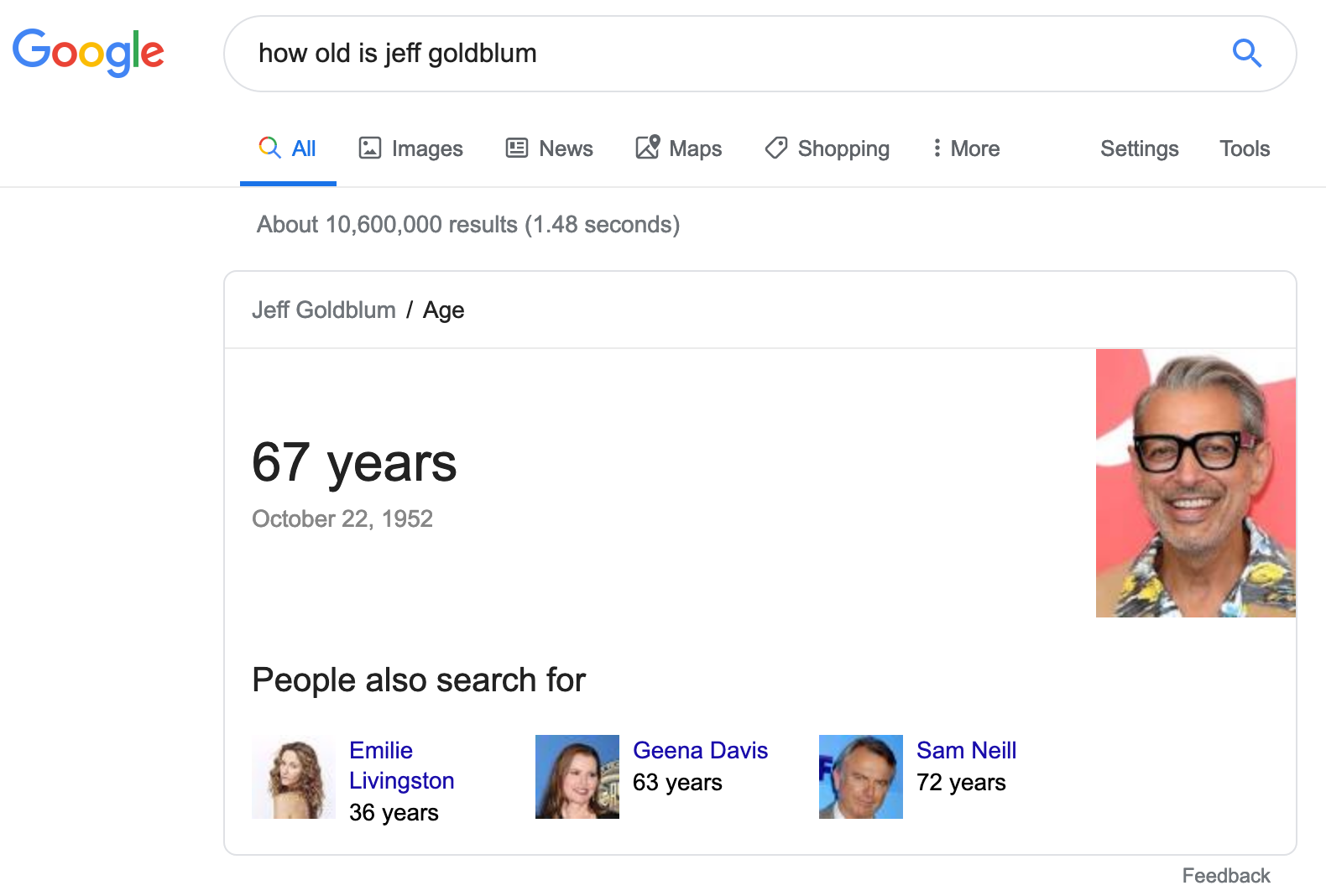Click the Jeff Goldblum breadcrumb link
Screen dimensions: 1326x896
tap(324, 310)
